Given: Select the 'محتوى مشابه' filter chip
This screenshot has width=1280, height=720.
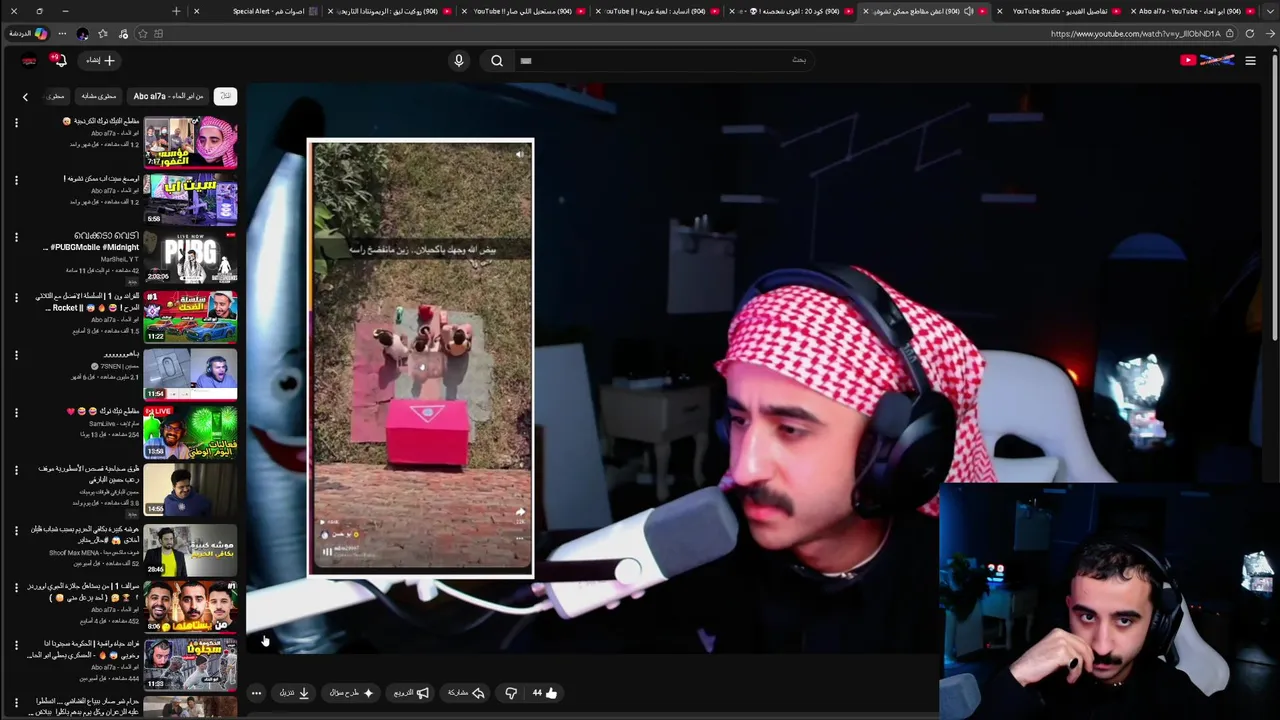Looking at the screenshot, I should [x=99, y=96].
